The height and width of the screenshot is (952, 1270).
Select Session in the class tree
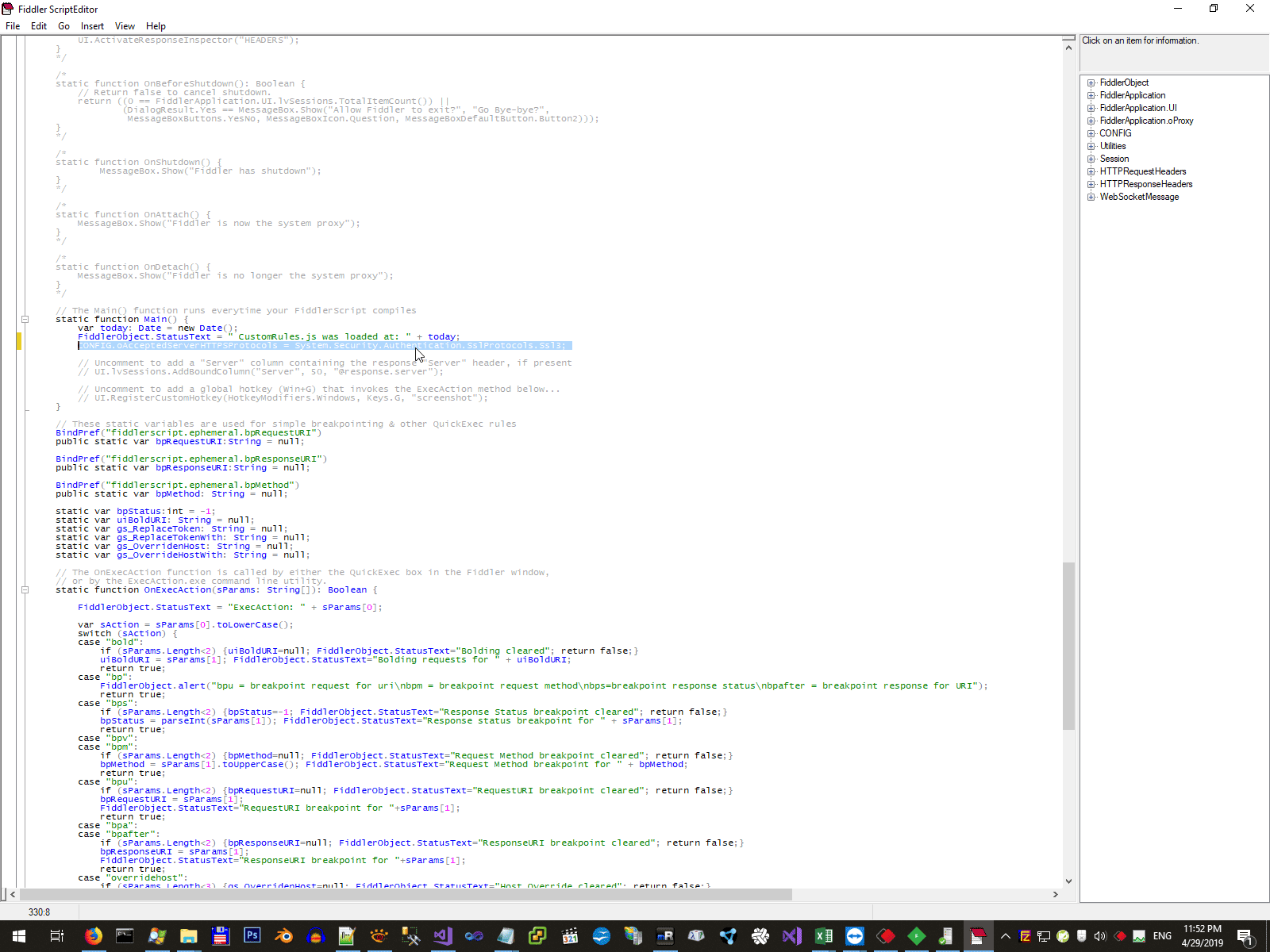pyautogui.click(x=1114, y=159)
